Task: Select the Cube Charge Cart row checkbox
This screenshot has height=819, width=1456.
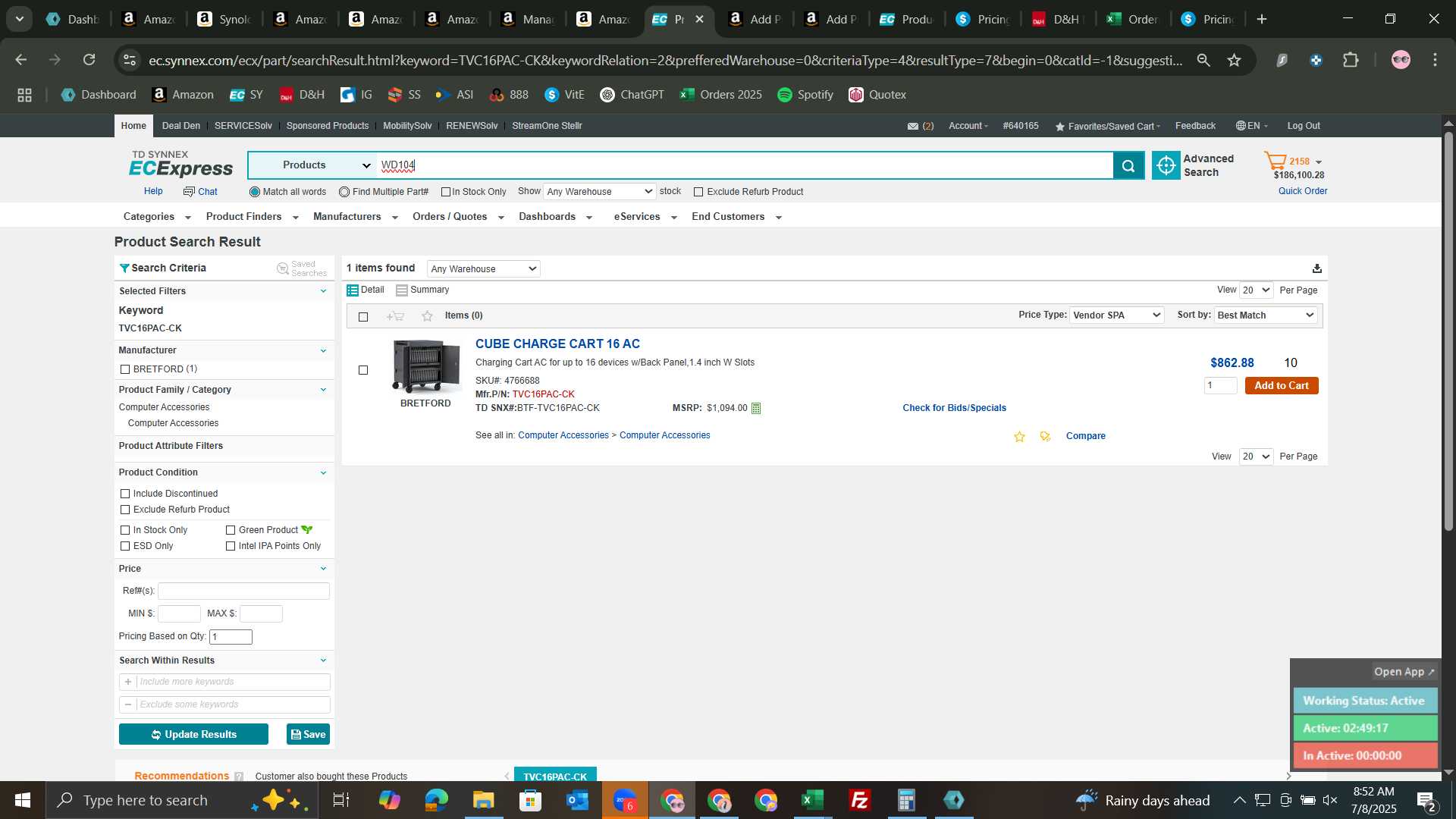Action: click(x=363, y=370)
